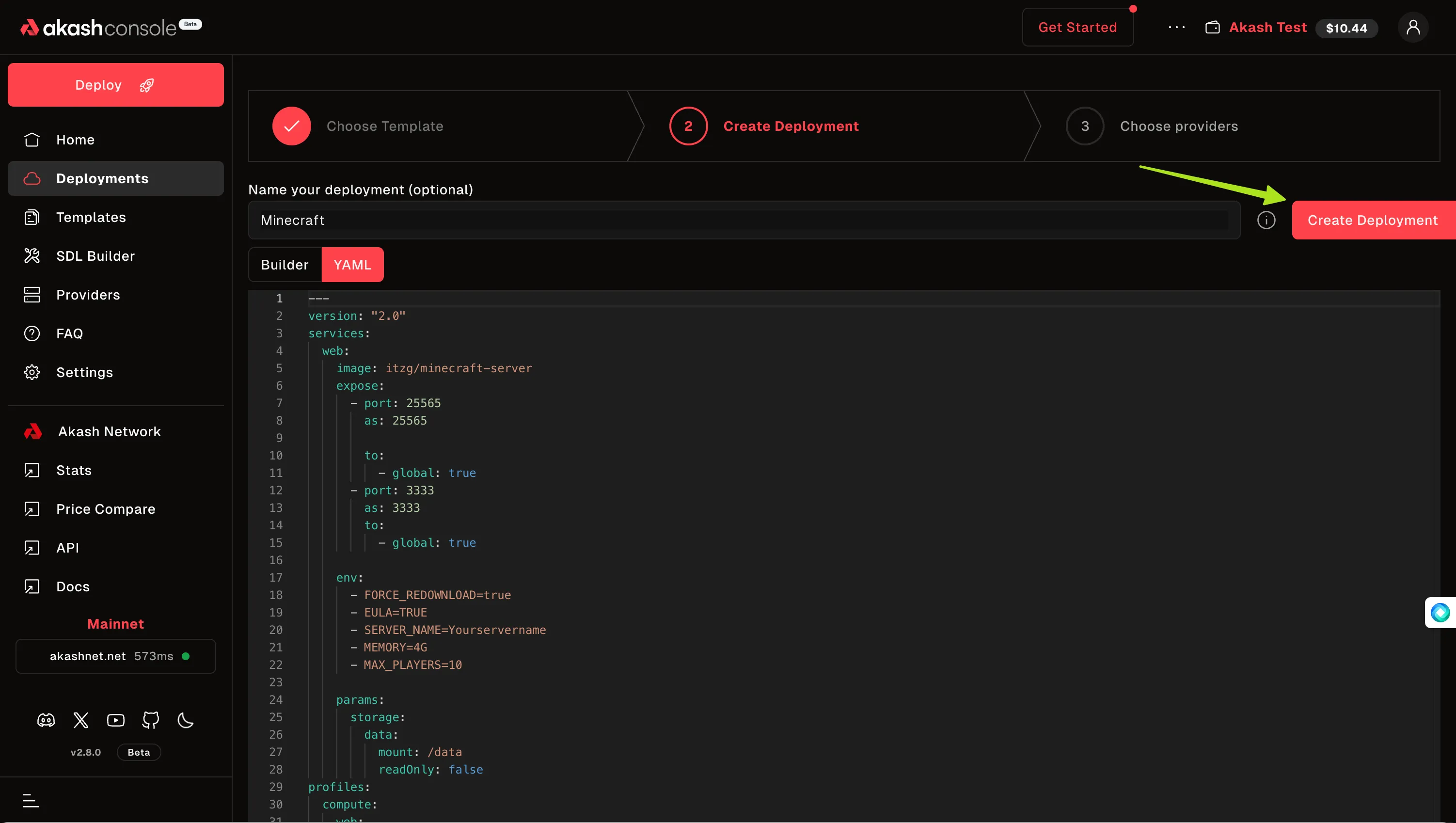Open Discord link icon in sidebar footer
This screenshot has width=1456, height=823.
pyautogui.click(x=46, y=720)
